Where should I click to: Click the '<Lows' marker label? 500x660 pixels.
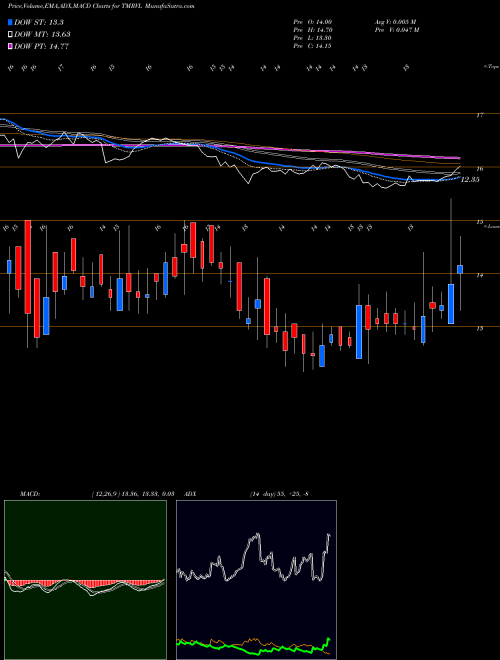pos(491,227)
